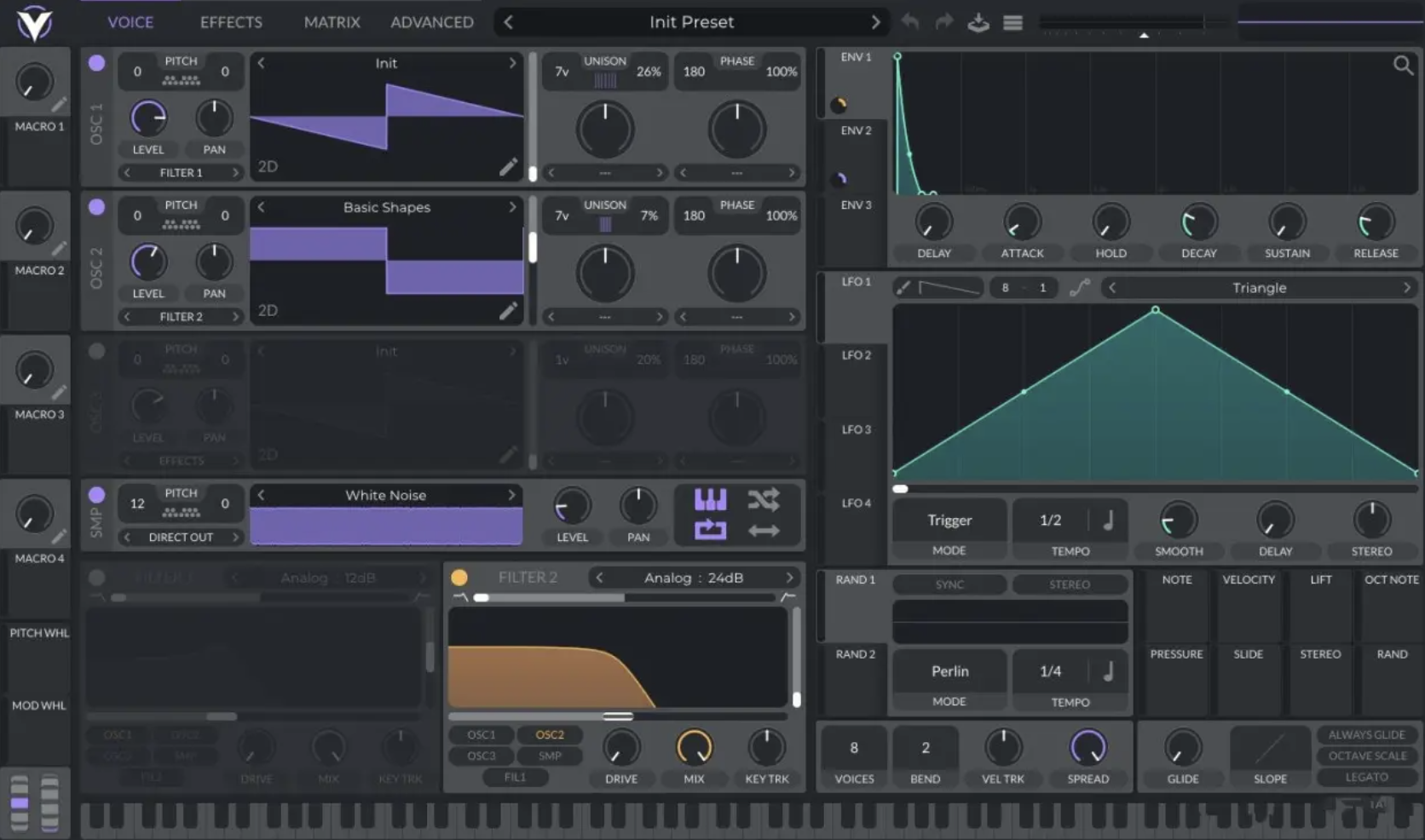This screenshot has height=840, width=1425.
Task: Enable LEGATO mode
Action: pyautogui.click(x=1364, y=776)
